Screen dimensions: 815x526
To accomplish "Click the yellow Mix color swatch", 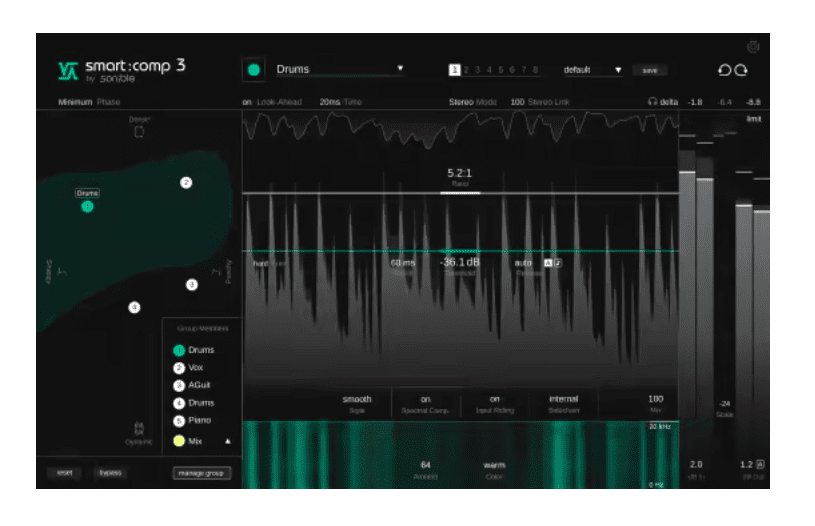I will click(x=179, y=441).
